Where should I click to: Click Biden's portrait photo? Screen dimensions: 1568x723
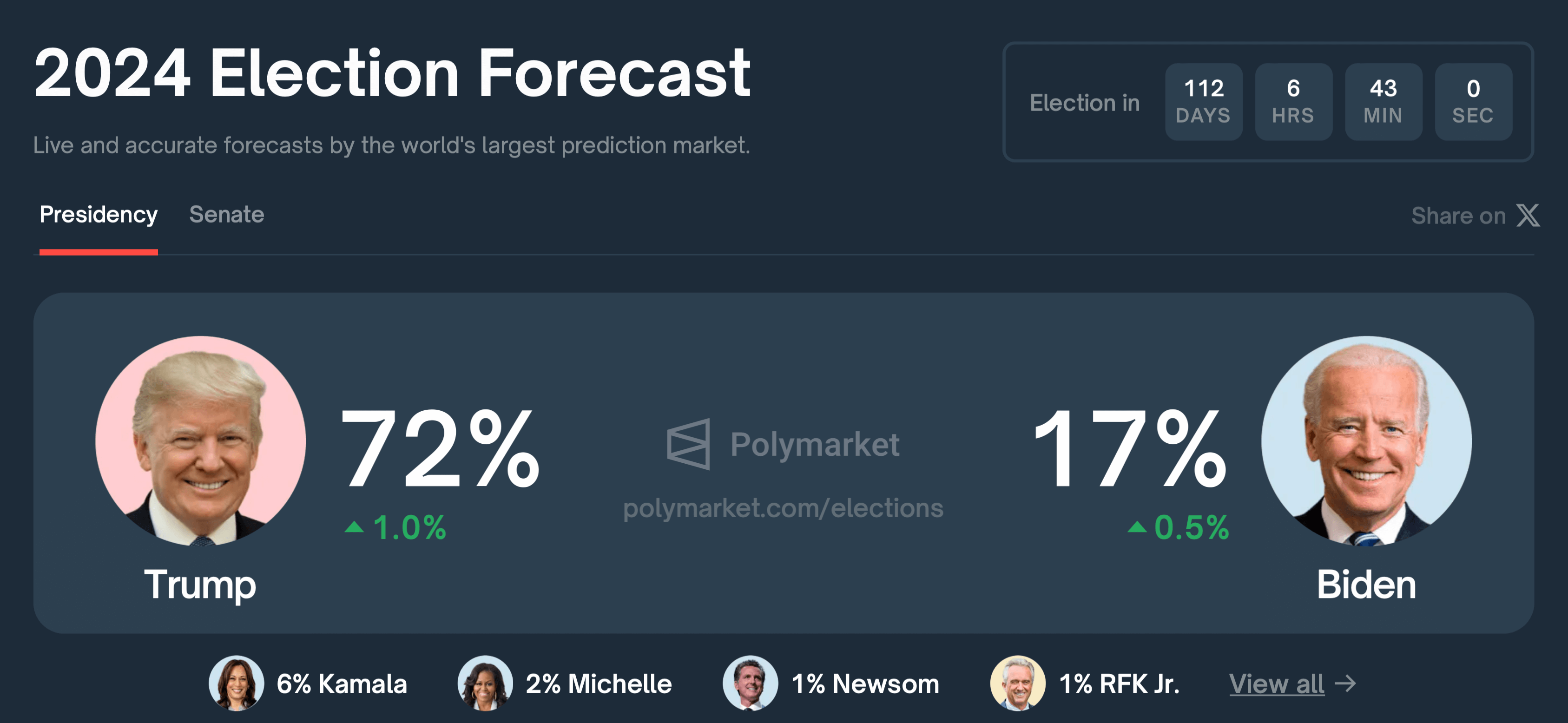pos(1366,440)
